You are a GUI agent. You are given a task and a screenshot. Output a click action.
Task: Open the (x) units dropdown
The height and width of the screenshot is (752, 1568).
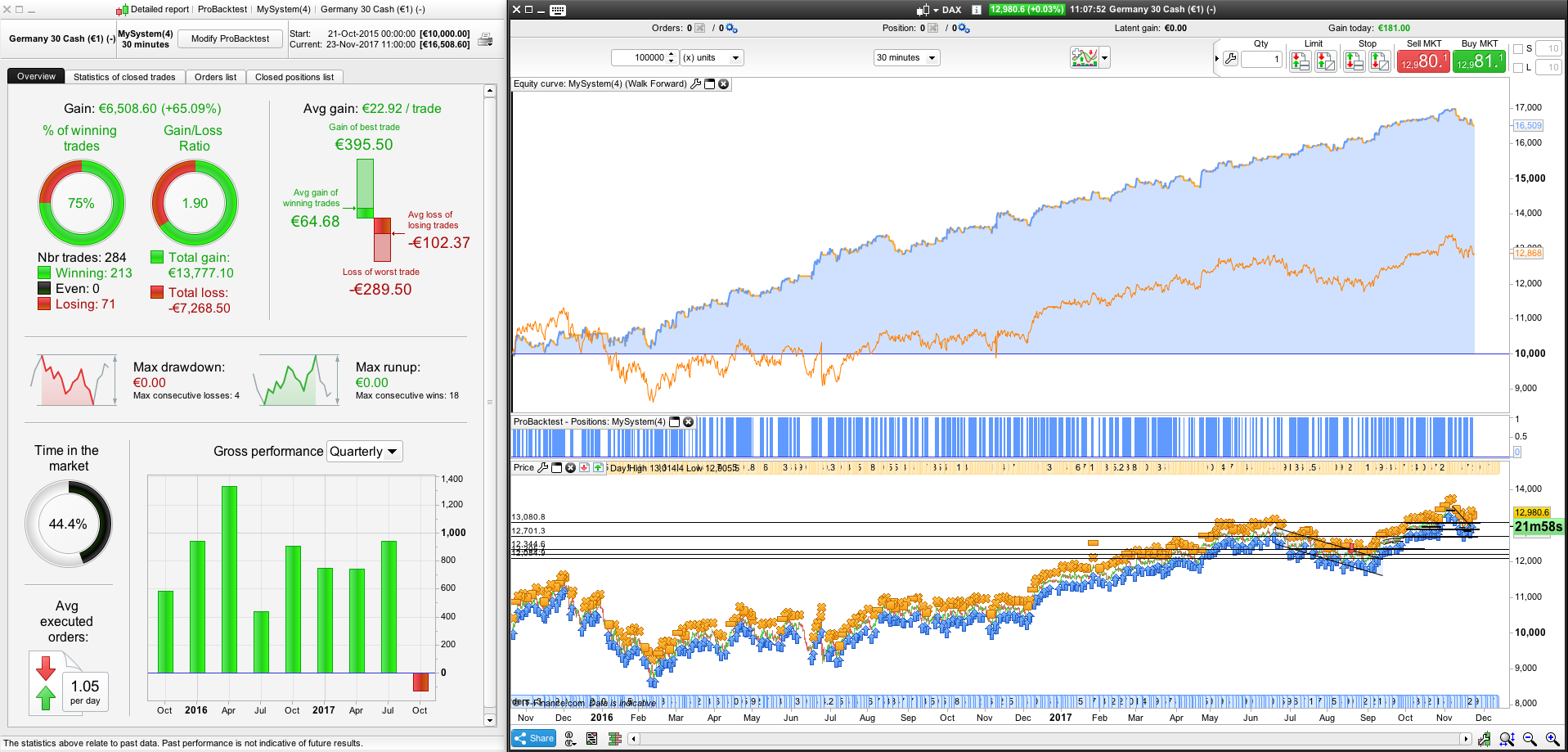711,58
